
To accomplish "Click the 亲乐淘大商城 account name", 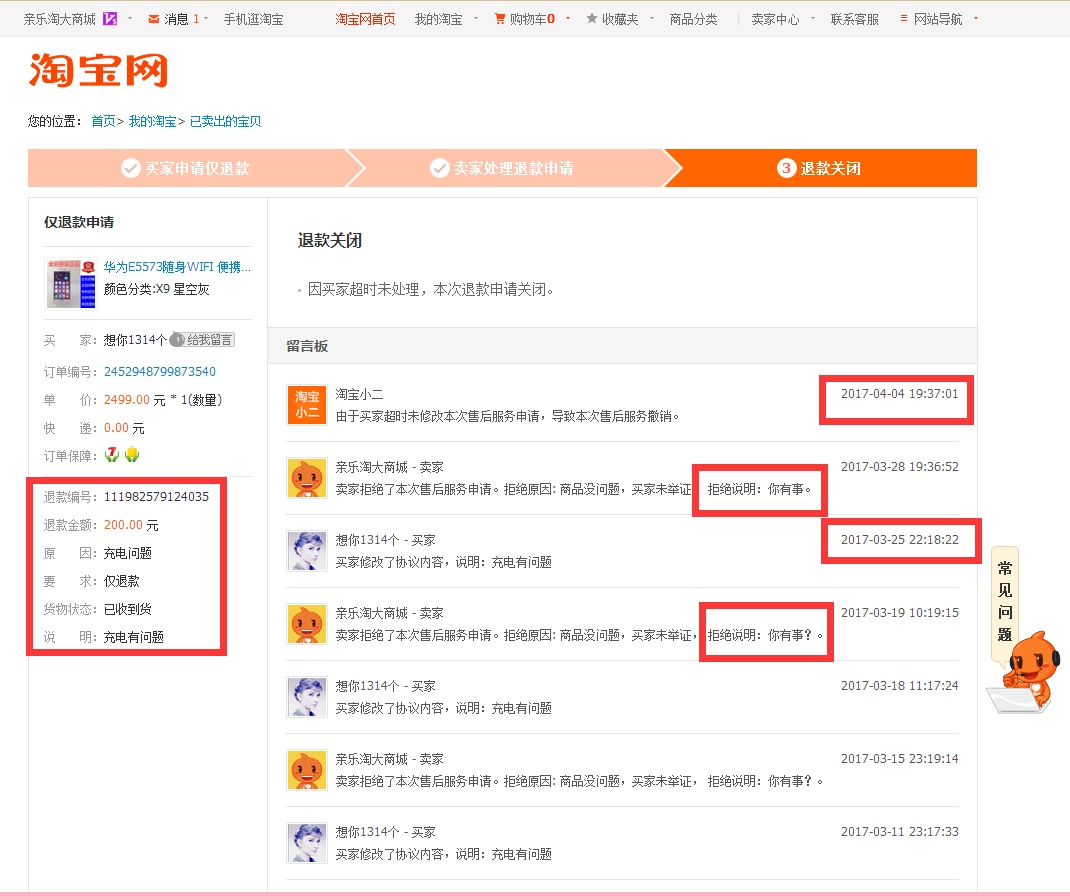I will click(x=59, y=19).
